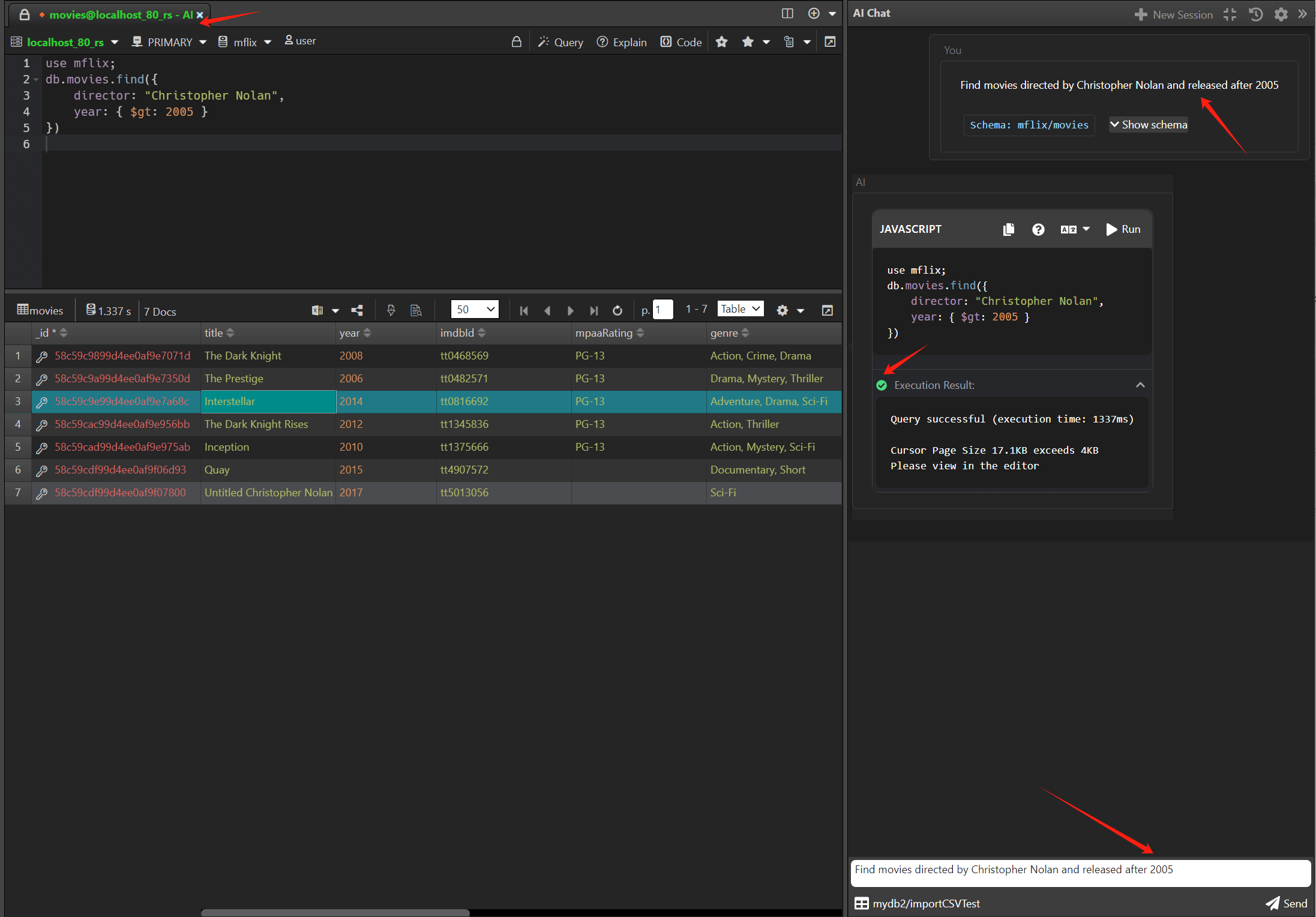
Task: Click the export to Excel icon
Action: pyautogui.click(x=317, y=310)
